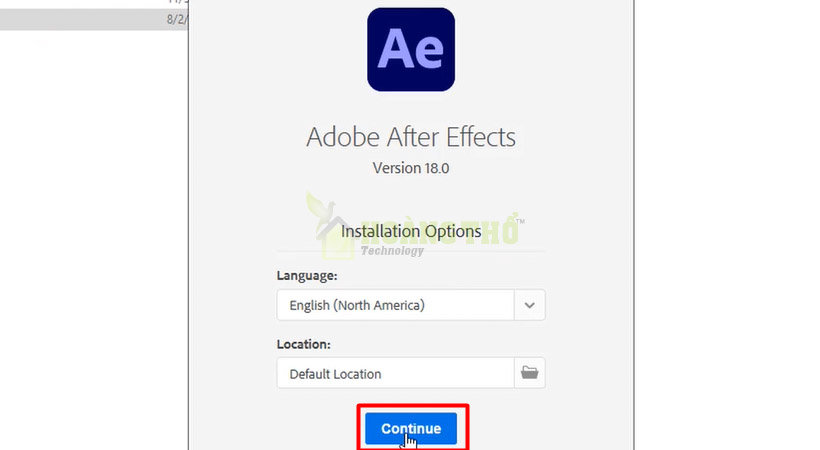Image resolution: width=820 pixels, height=450 pixels.
Task: Select the partially hidden file row above 8/2
Action: coord(94,3)
